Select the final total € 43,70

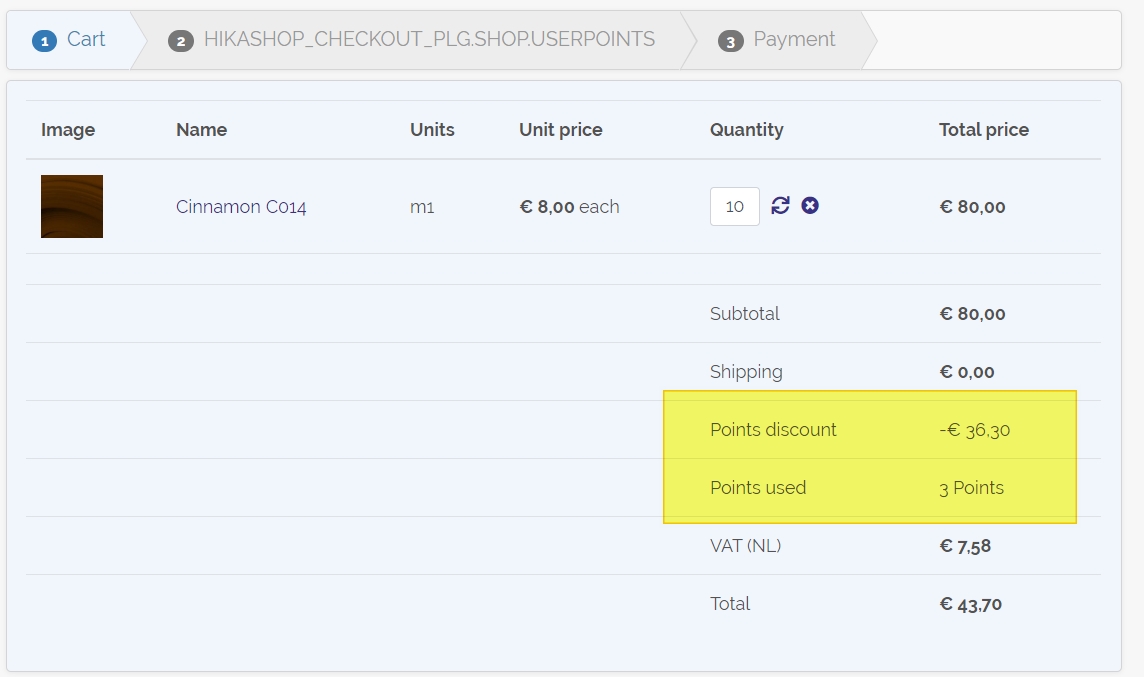[x=970, y=604]
